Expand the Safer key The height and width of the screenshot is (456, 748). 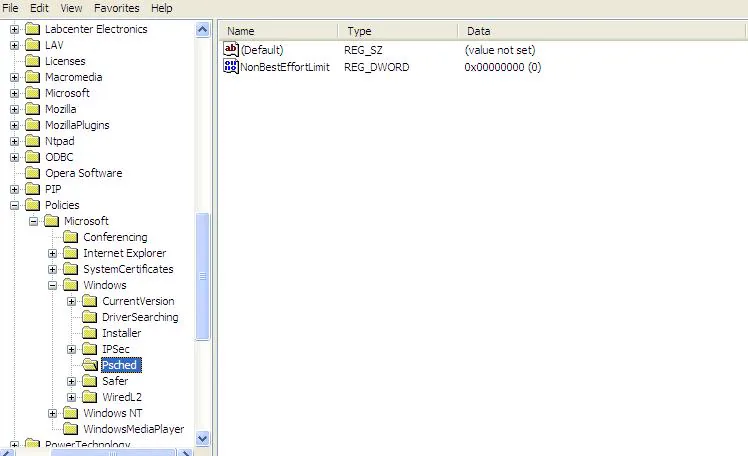72,381
